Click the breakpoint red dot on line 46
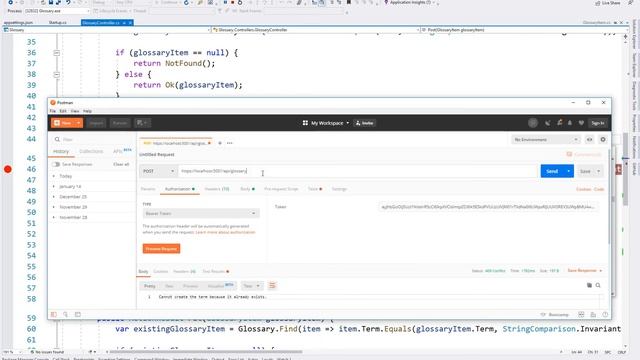The image size is (640, 360). pos(8,169)
